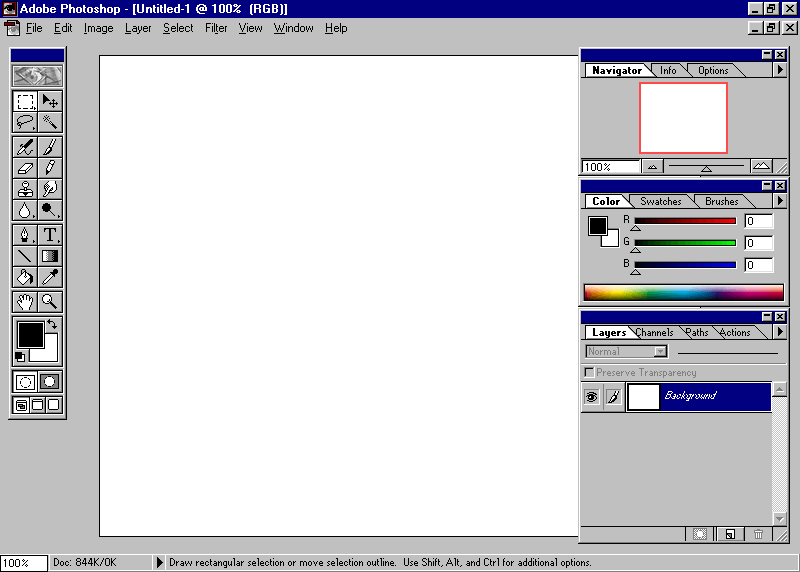Switch to the Options tab

pos(713,70)
